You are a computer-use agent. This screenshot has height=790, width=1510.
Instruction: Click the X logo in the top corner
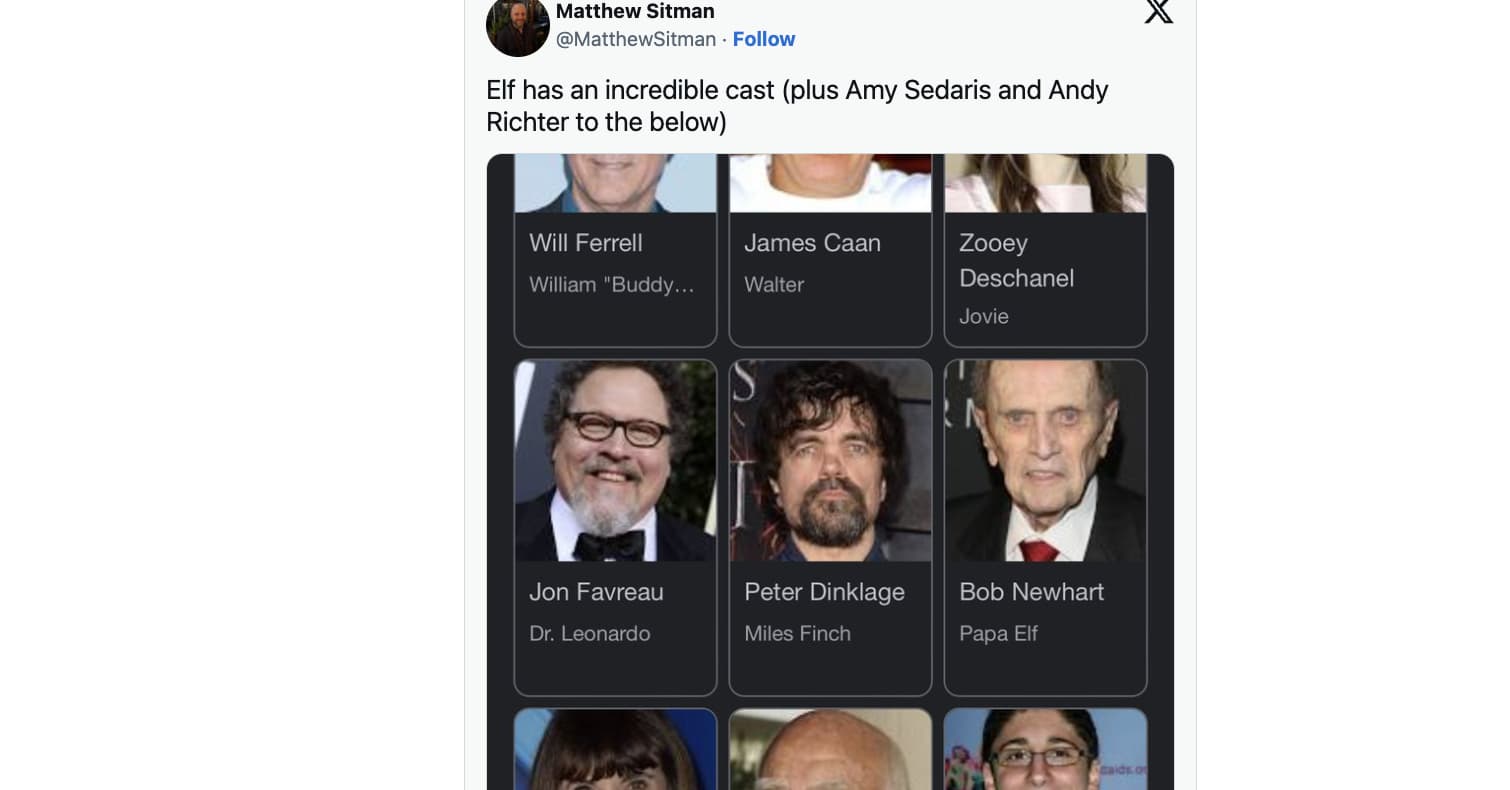click(x=1157, y=13)
